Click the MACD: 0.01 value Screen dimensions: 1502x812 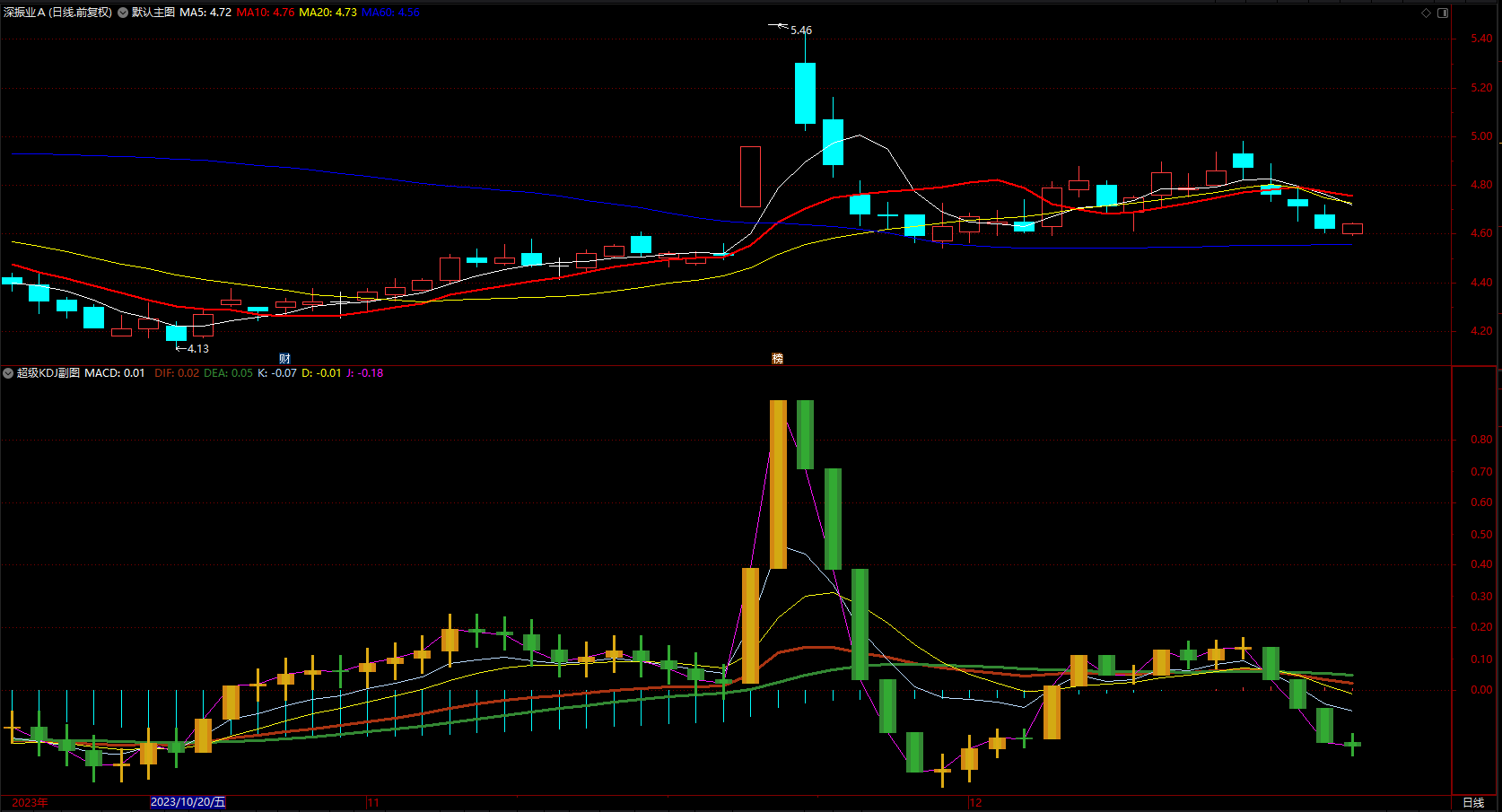coord(115,373)
